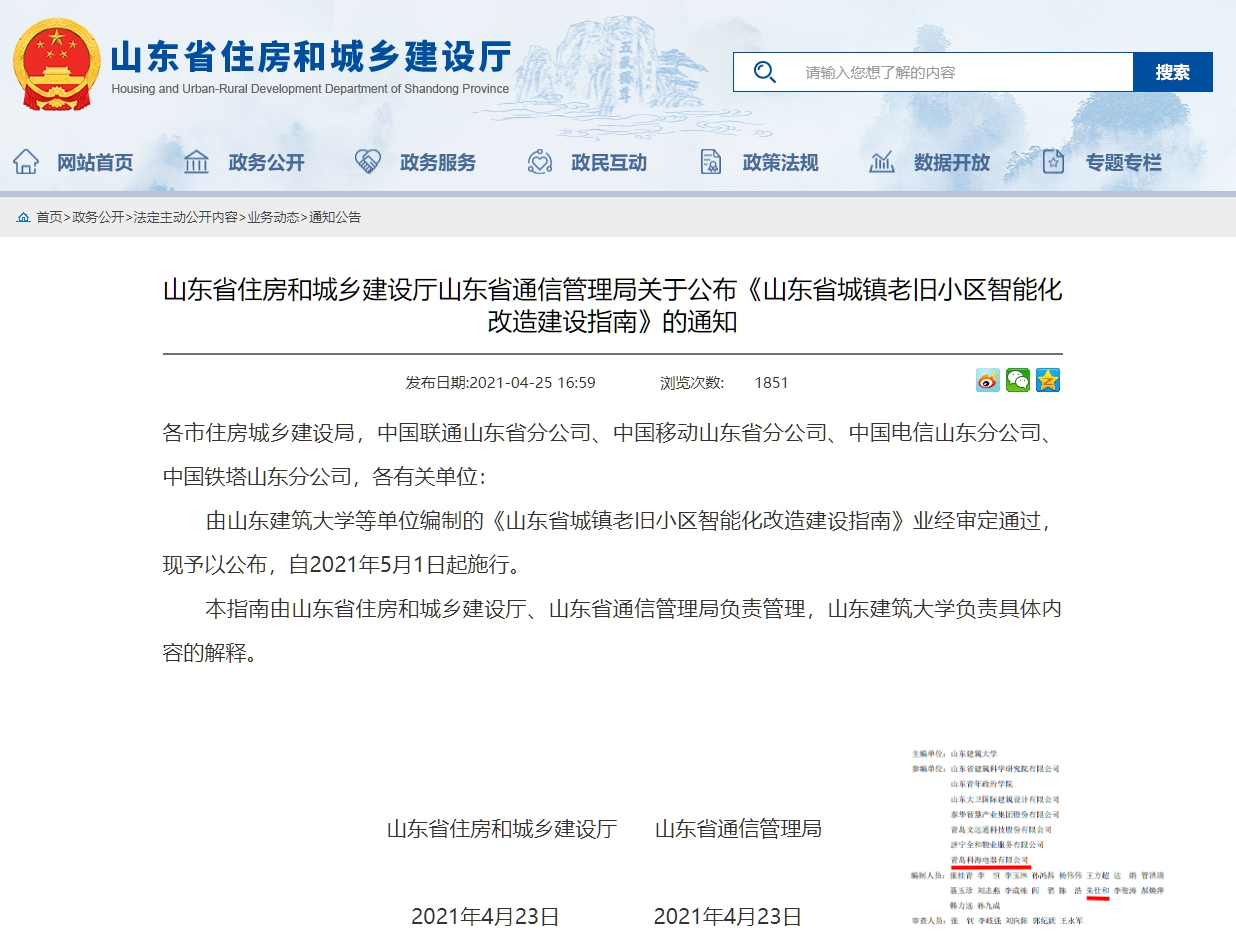Click the handshake icon beside 政务服务
Screen dimensions: 1236x933
(368, 162)
